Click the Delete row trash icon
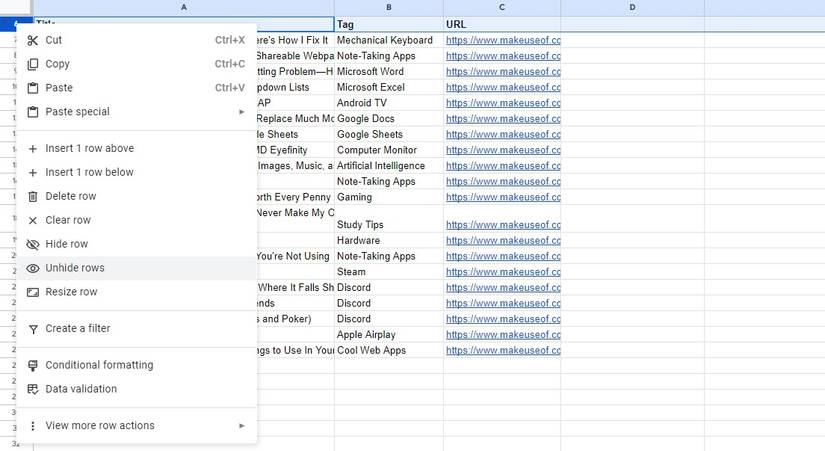Image resolution: width=825 pixels, height=451 pixels. click(x=33, y=196)
